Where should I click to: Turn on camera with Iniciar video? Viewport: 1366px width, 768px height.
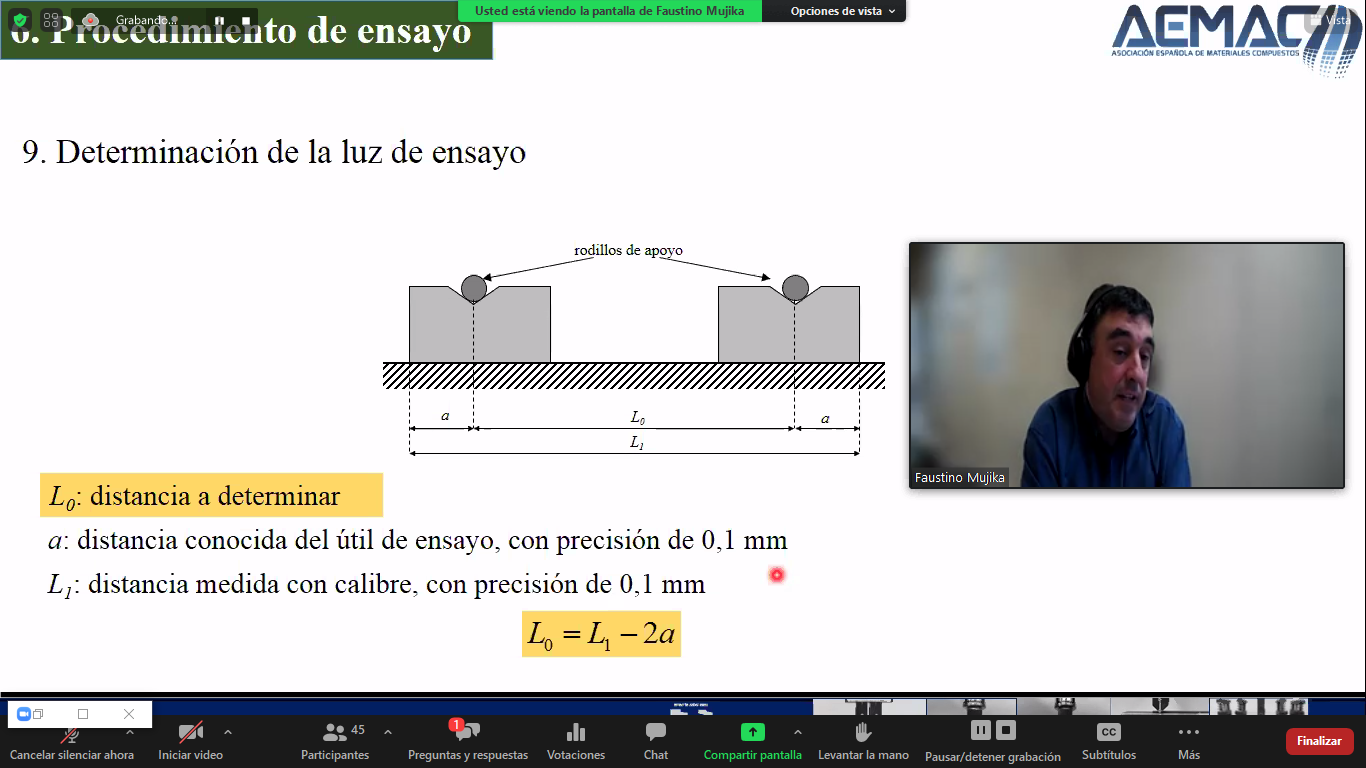tap(191, 741)
